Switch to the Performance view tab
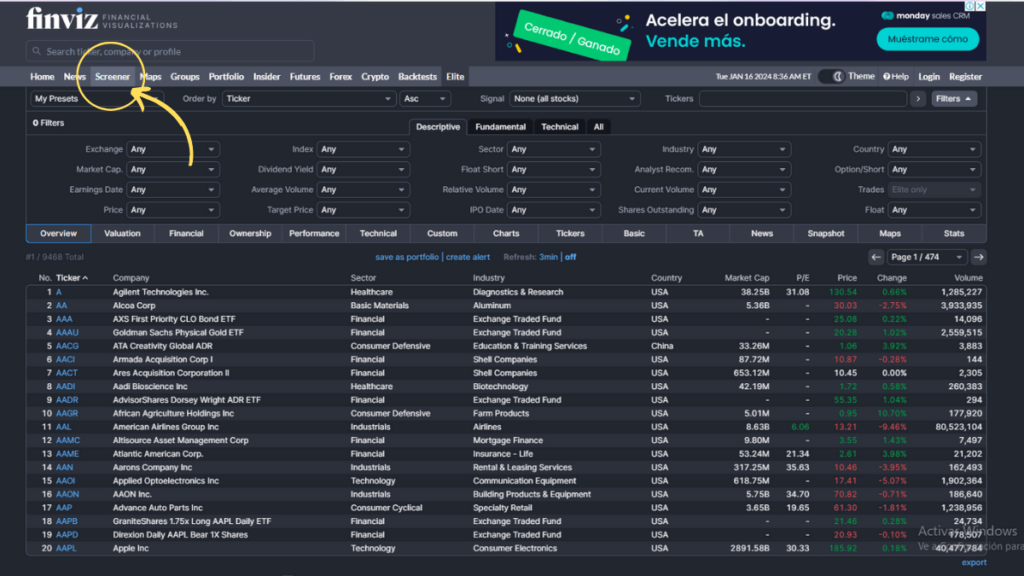The width and height of the screenshot is (1024, 576). point(314,234)
